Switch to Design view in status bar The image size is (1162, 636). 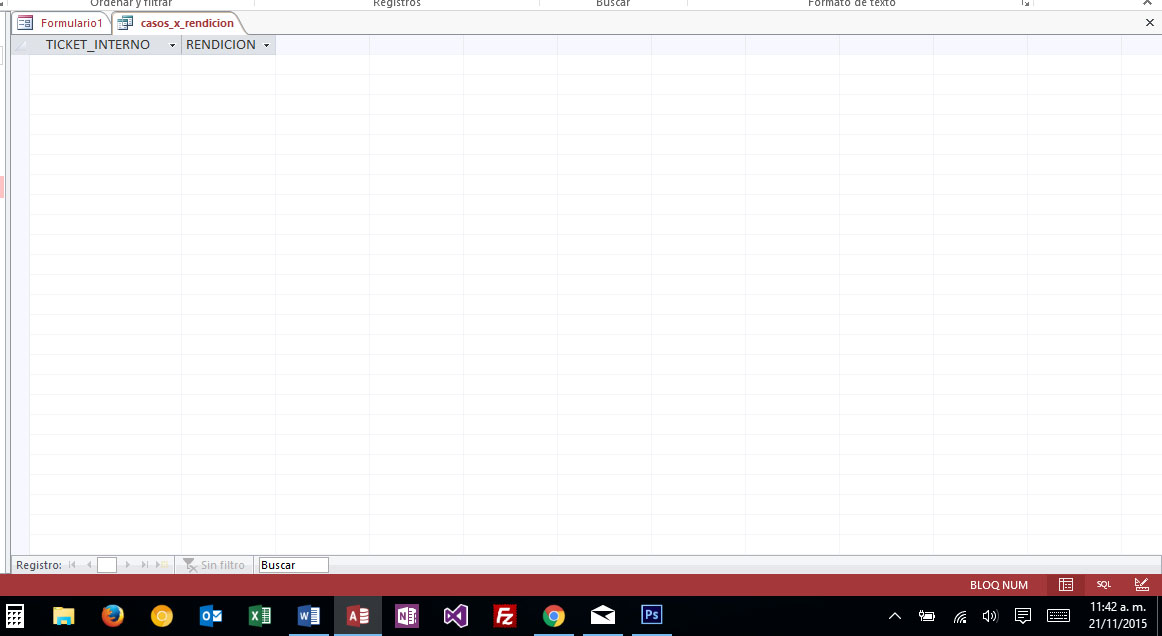point(1142,585)
